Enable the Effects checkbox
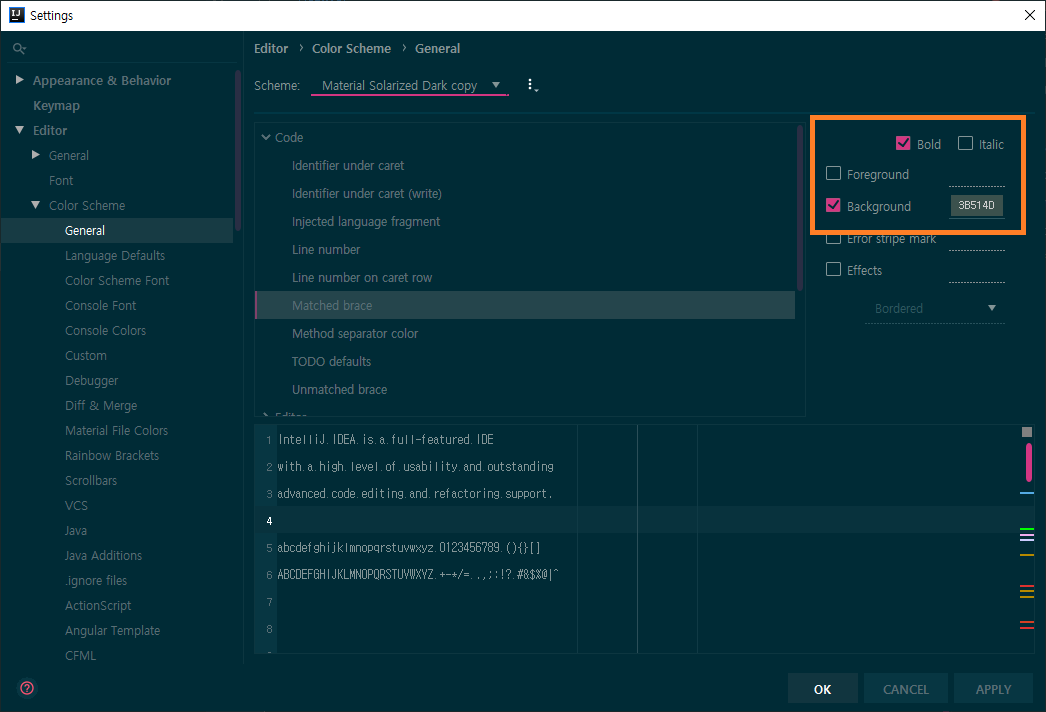The image size is (1046, 712). click(x=833, y=270)
